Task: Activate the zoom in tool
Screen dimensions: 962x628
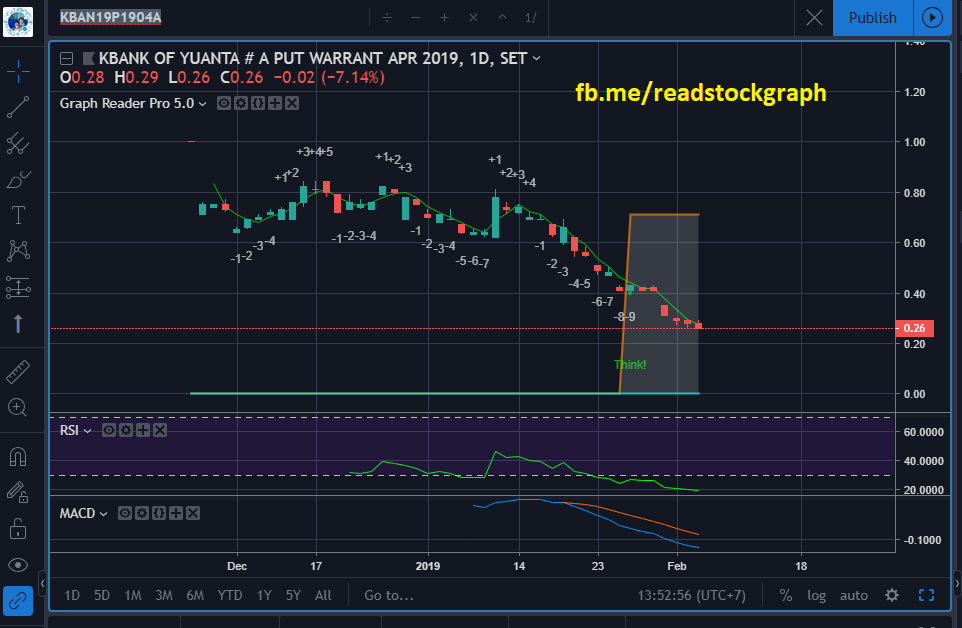Action: 18,407
